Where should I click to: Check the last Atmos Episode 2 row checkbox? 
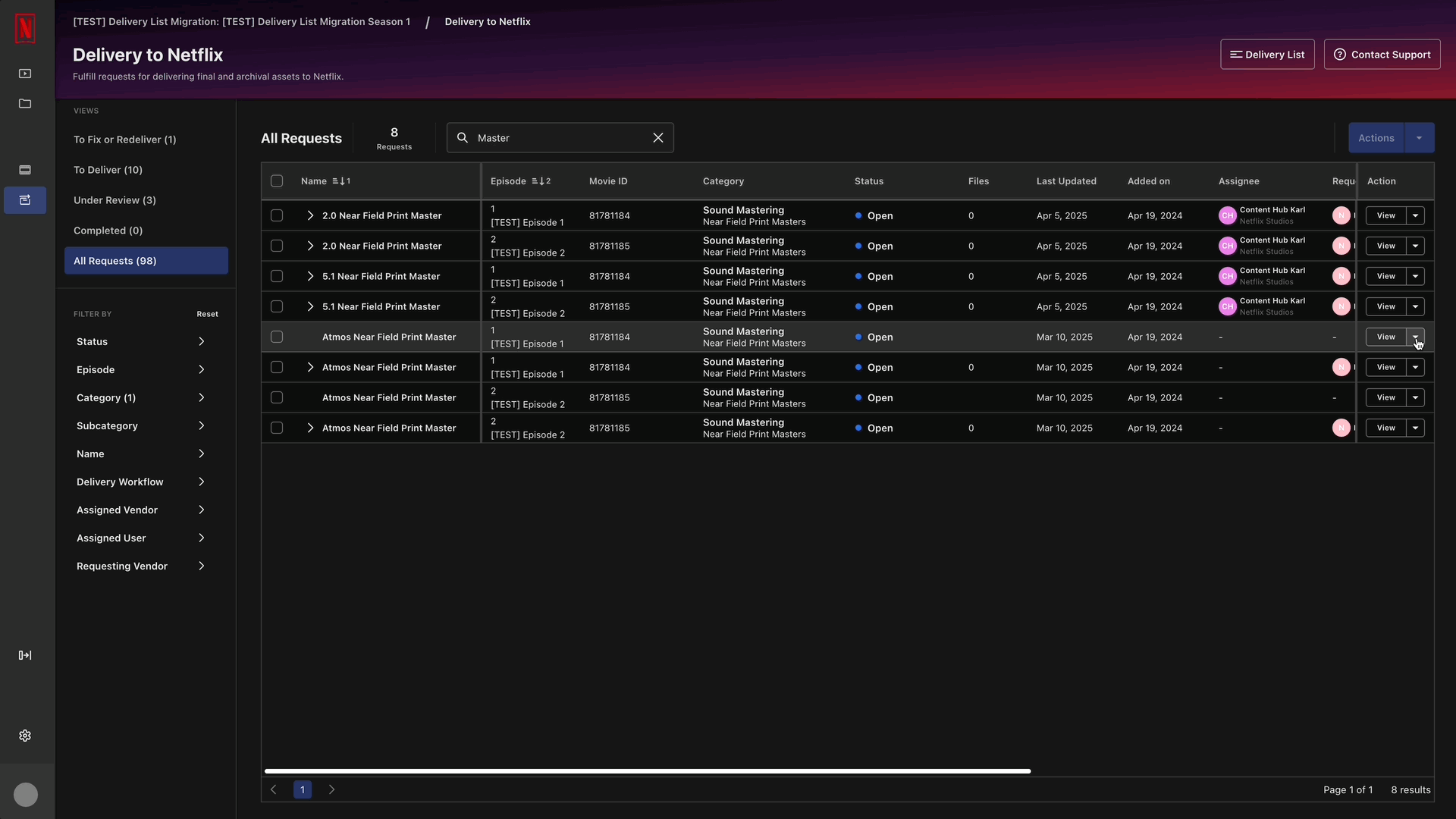click(x=277, y=428)
